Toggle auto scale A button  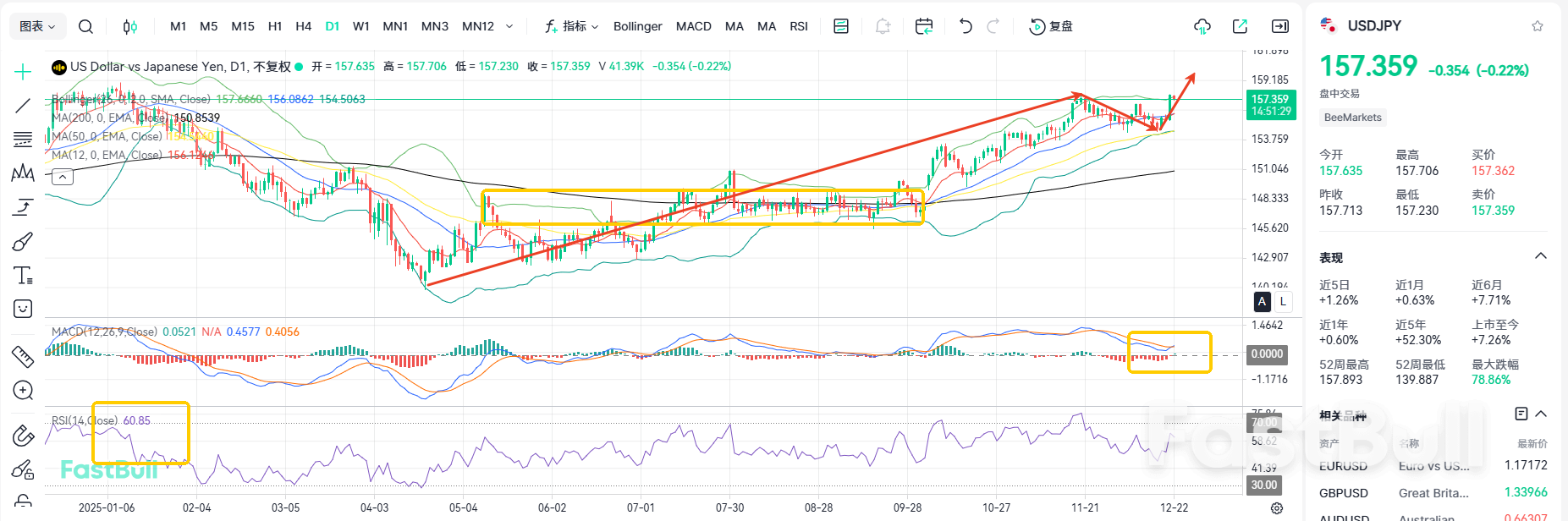coord(1262,301)
